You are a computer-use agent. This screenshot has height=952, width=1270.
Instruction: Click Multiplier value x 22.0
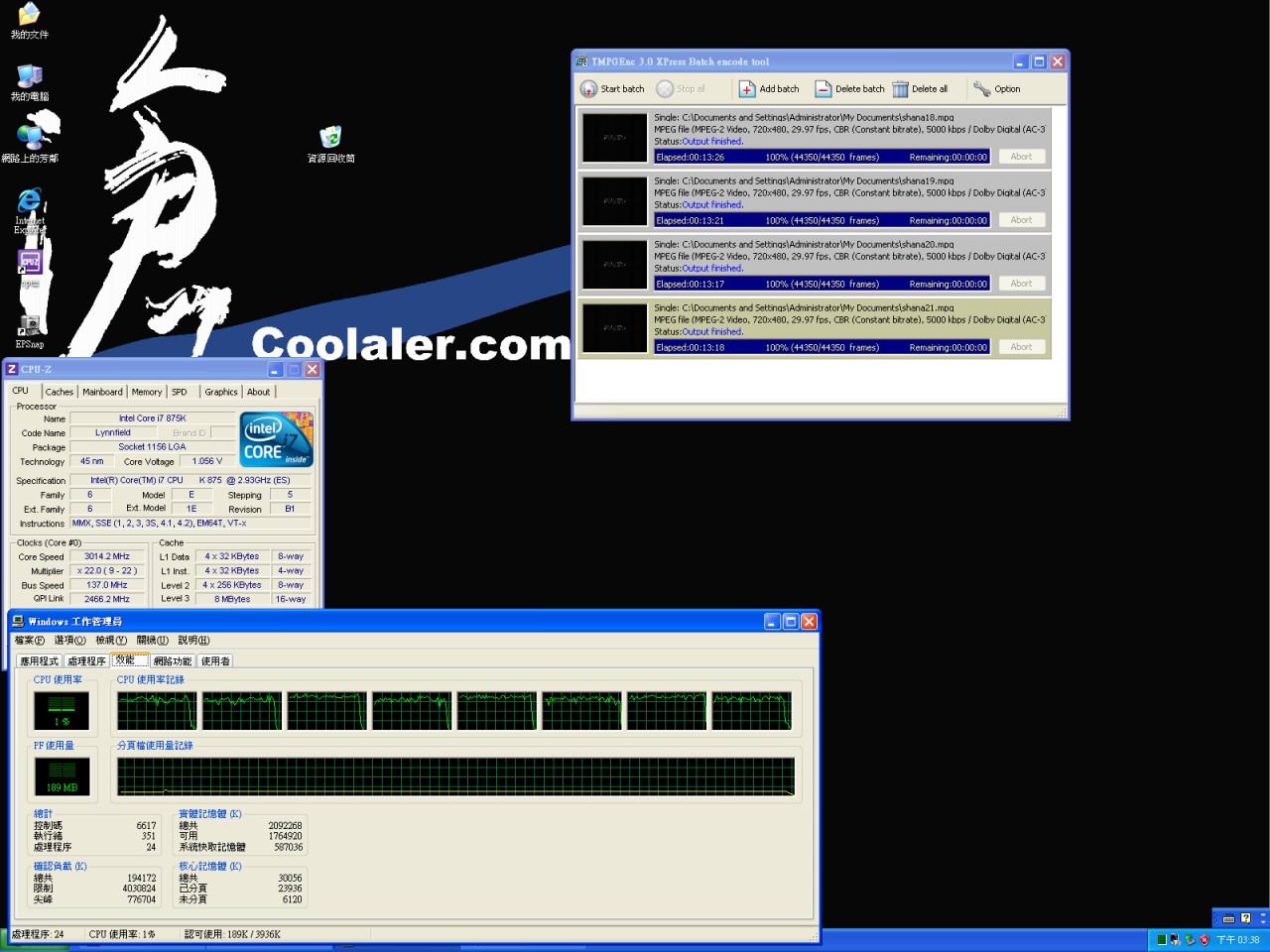(x=107, y=571)
